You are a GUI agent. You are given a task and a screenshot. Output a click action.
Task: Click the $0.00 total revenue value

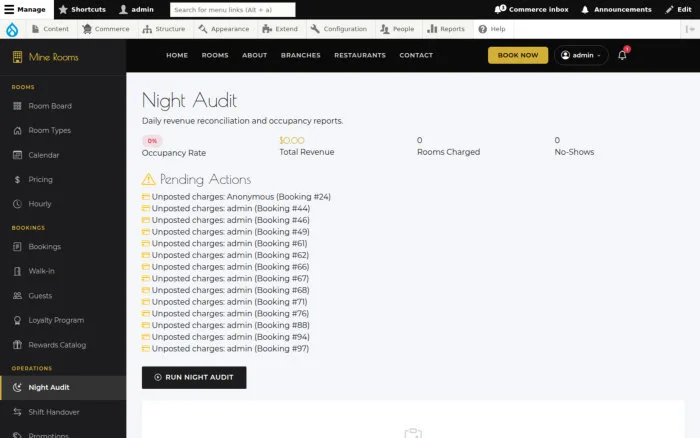[x=292, y=141]
